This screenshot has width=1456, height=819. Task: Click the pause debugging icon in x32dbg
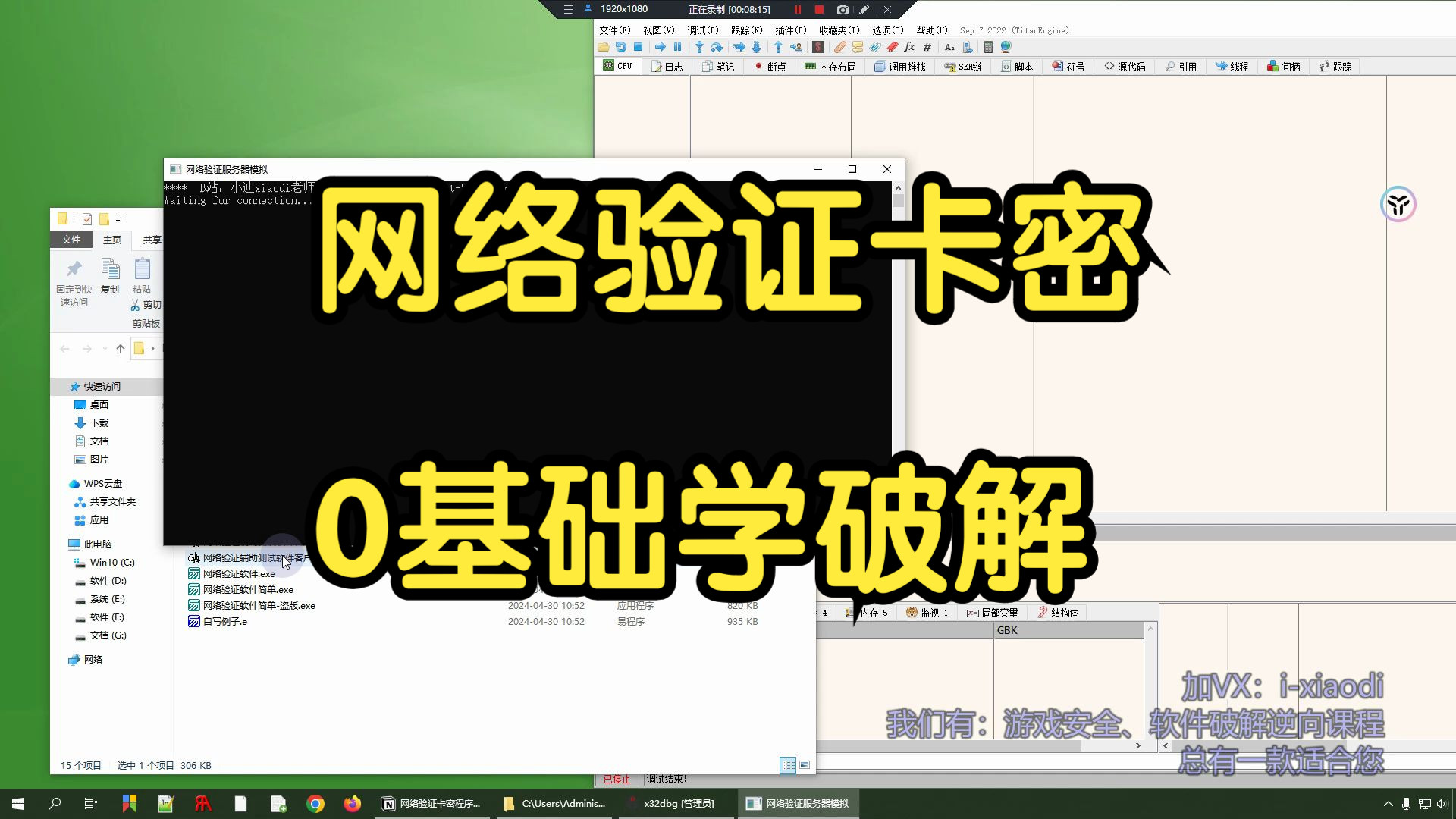click(677, 47)
